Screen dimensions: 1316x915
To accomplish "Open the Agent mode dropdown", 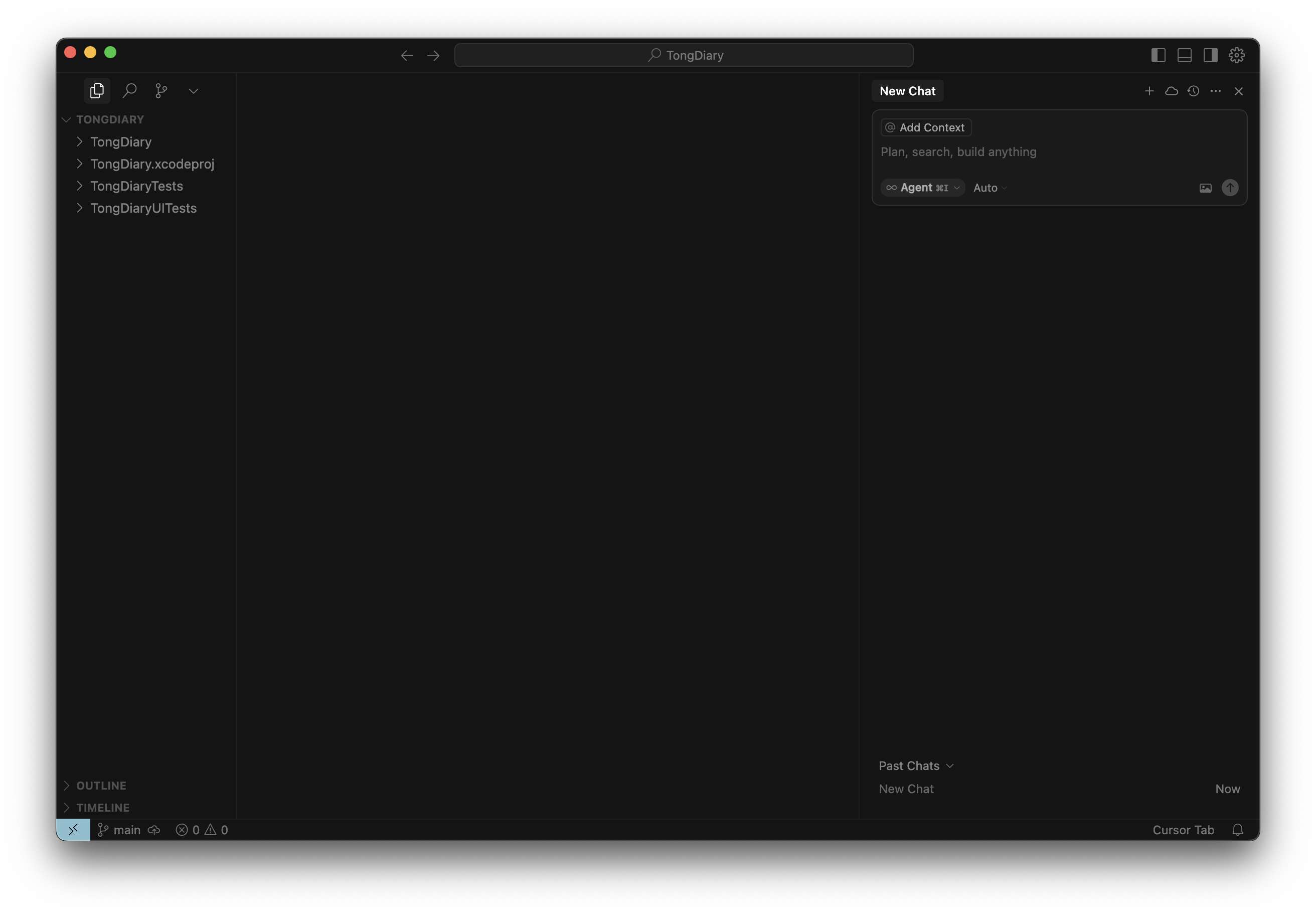I will pyautogui.click(x=922, y=188).
